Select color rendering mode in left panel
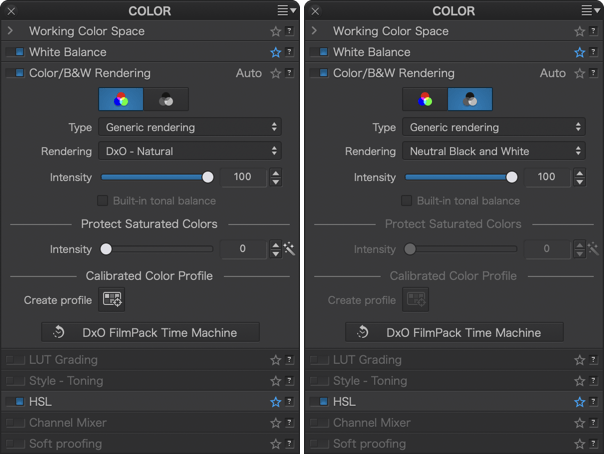Viewport: 604px width, 454px height. 121,99
